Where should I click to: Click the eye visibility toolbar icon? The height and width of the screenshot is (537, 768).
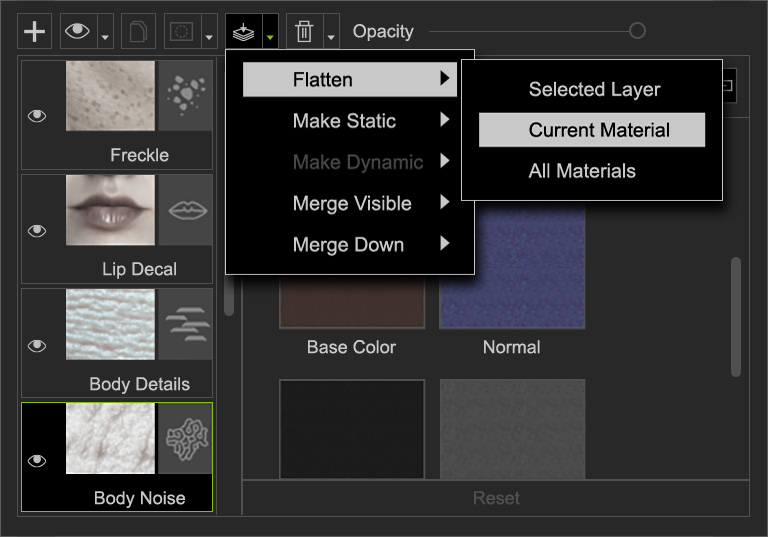point(77,32)
